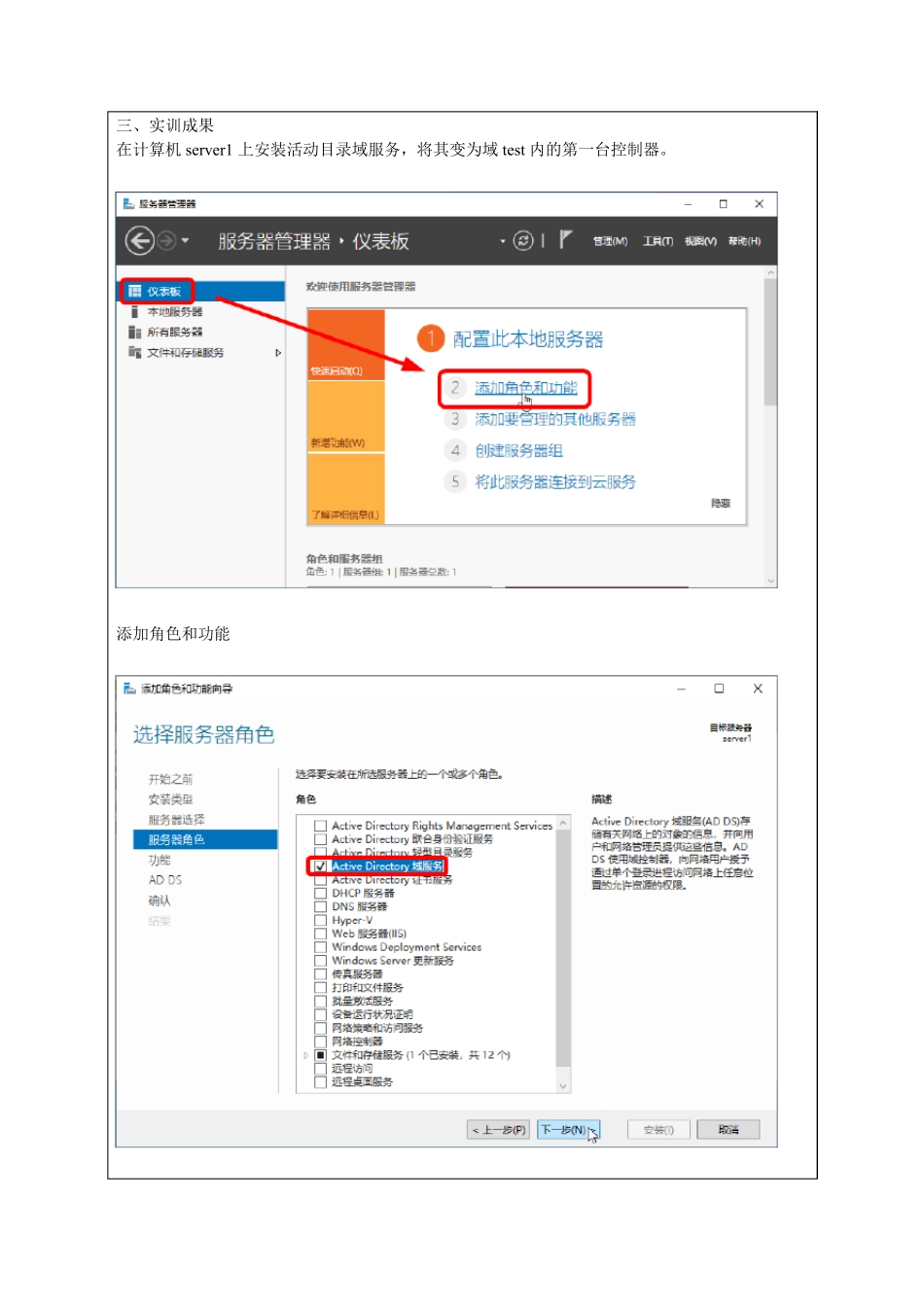Click the 添加要管理的其他服务器 link
Image resolution: width=924 pixels, height=1307 pixels.
click(x=555, y=419)
